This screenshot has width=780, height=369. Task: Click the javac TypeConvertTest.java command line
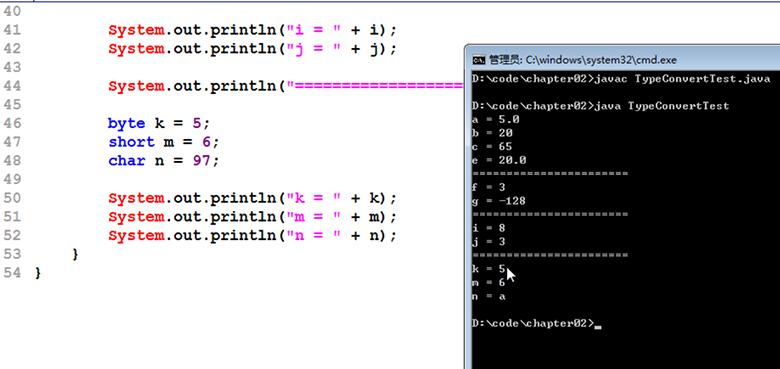(x=621, y=79)
